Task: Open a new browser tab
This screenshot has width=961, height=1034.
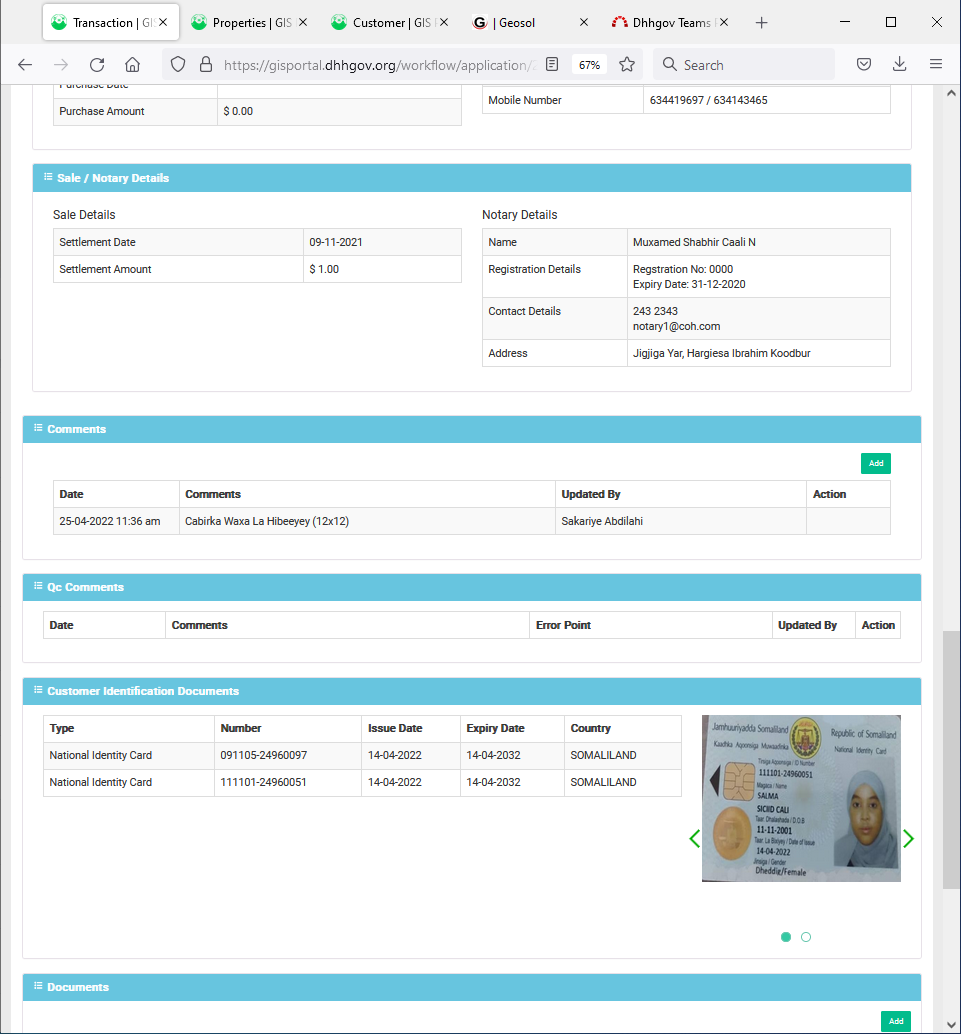Action: (762, 23)
